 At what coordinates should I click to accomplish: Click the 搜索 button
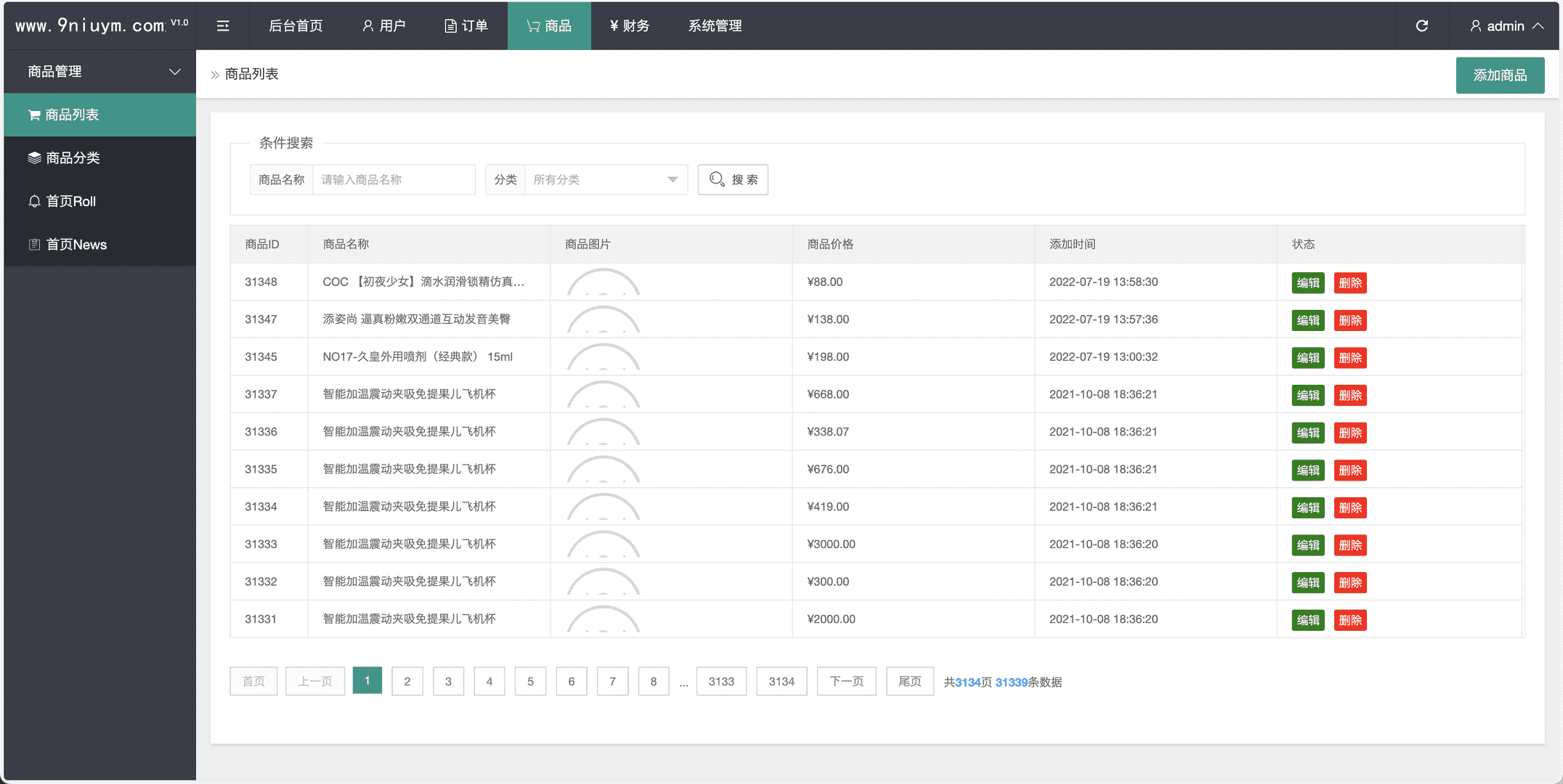point(733,179)
